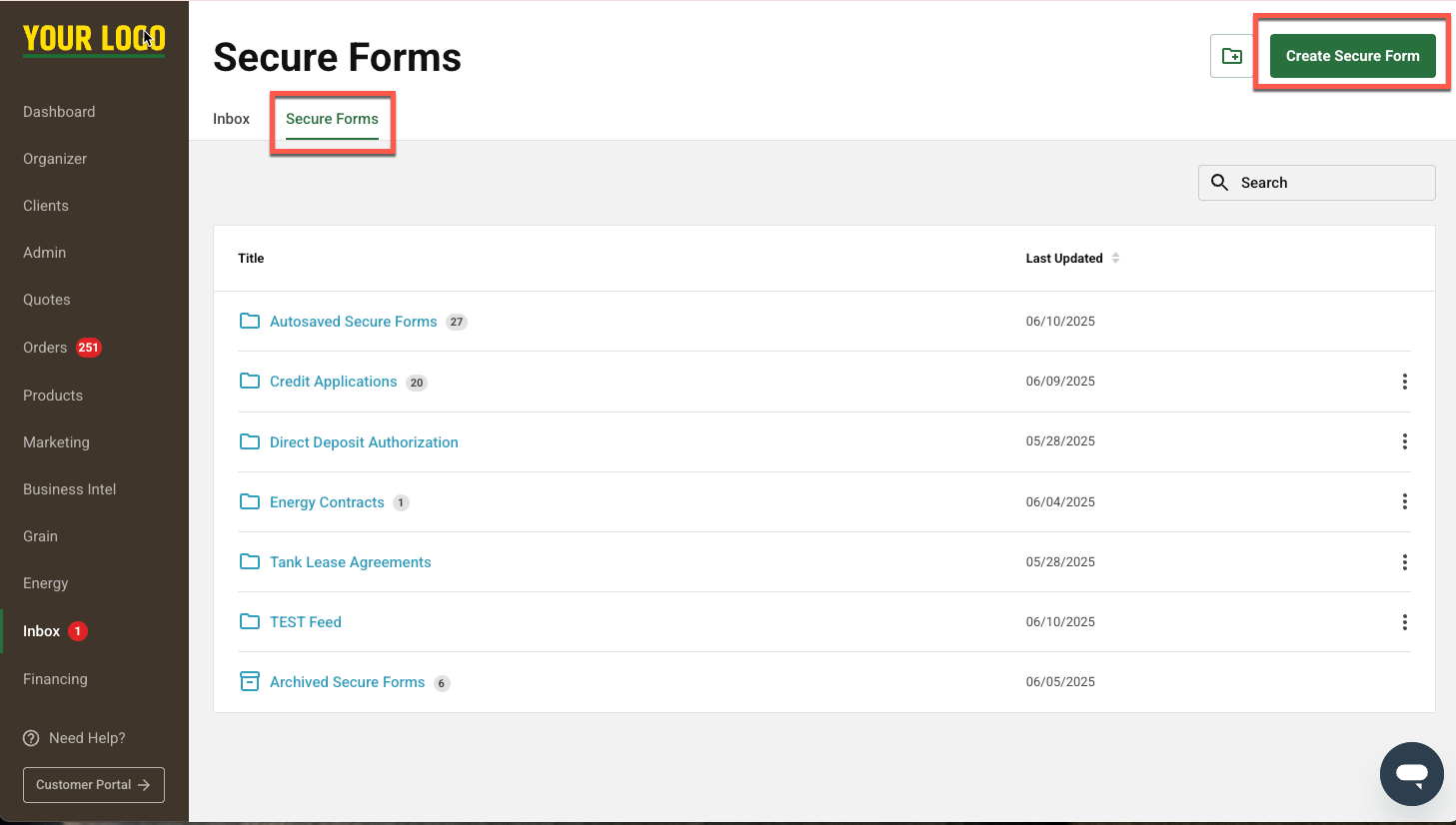Open Grain in the sidebar
The image size is (1456, 825).
[40, 536]
